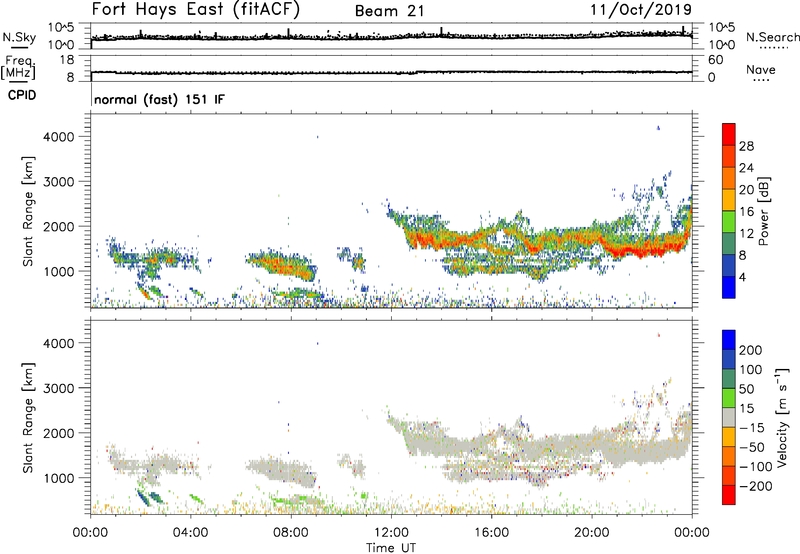Click the 'Power [dB]' colorbar label
Screen dimensions: 800x554
(764, 211)
